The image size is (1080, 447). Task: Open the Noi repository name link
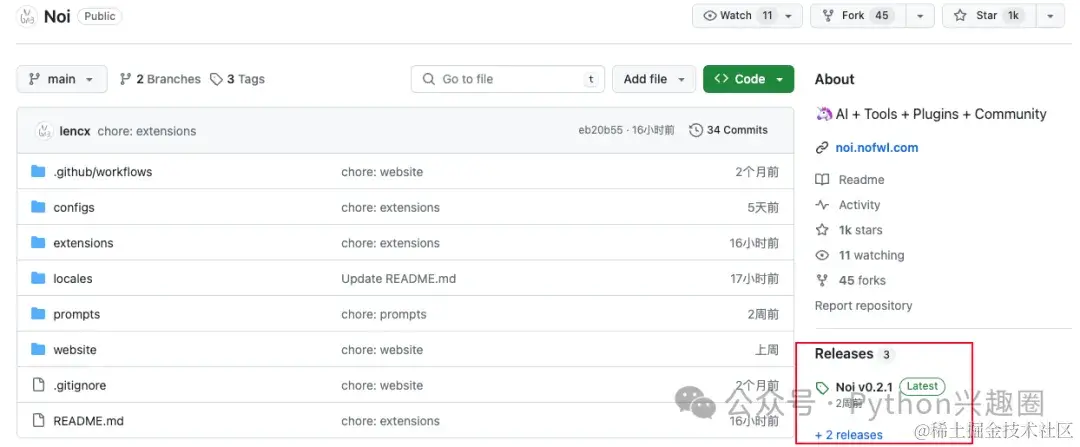click(x=57, y=17)
